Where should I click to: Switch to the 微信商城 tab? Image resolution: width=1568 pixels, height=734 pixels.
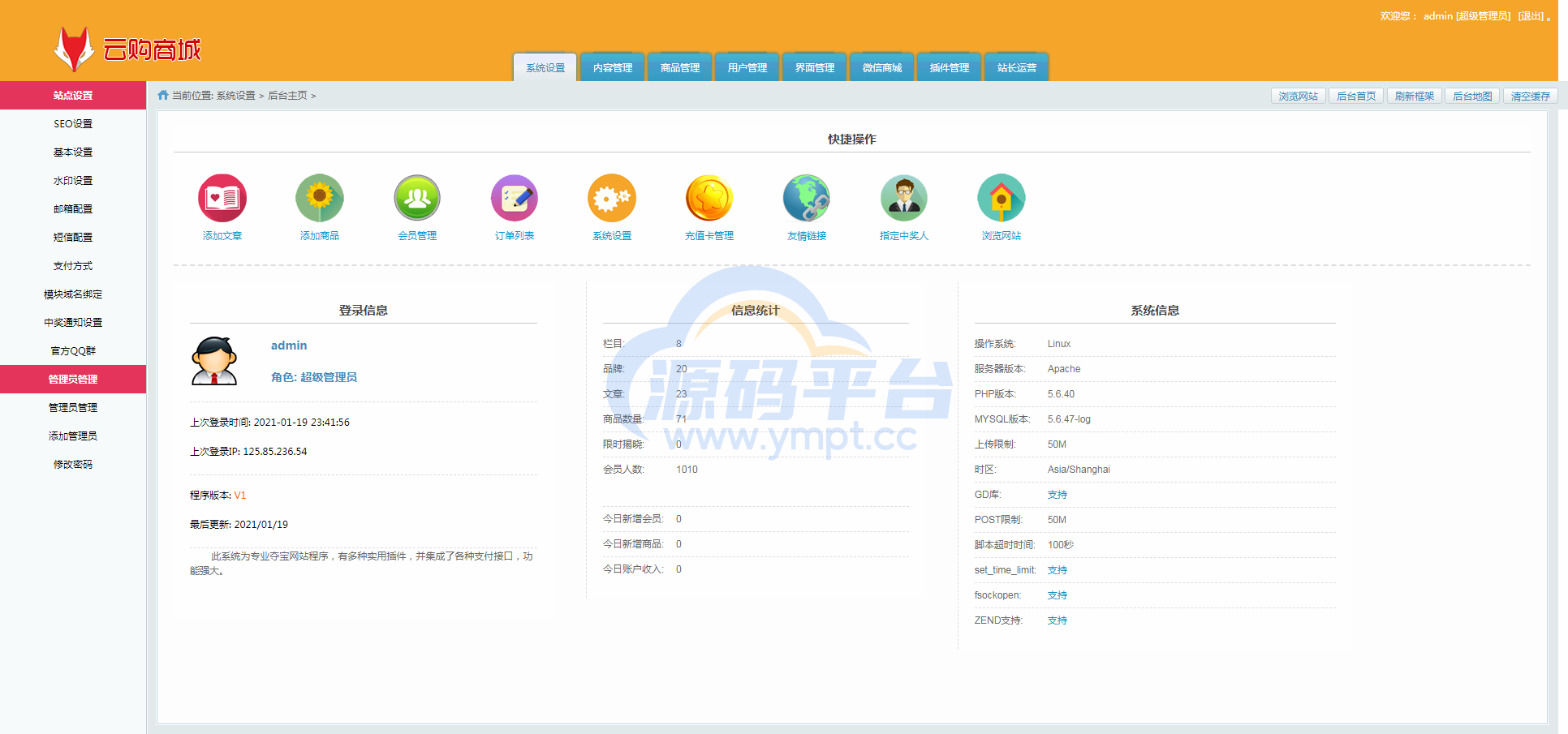[x=882, y=67]
